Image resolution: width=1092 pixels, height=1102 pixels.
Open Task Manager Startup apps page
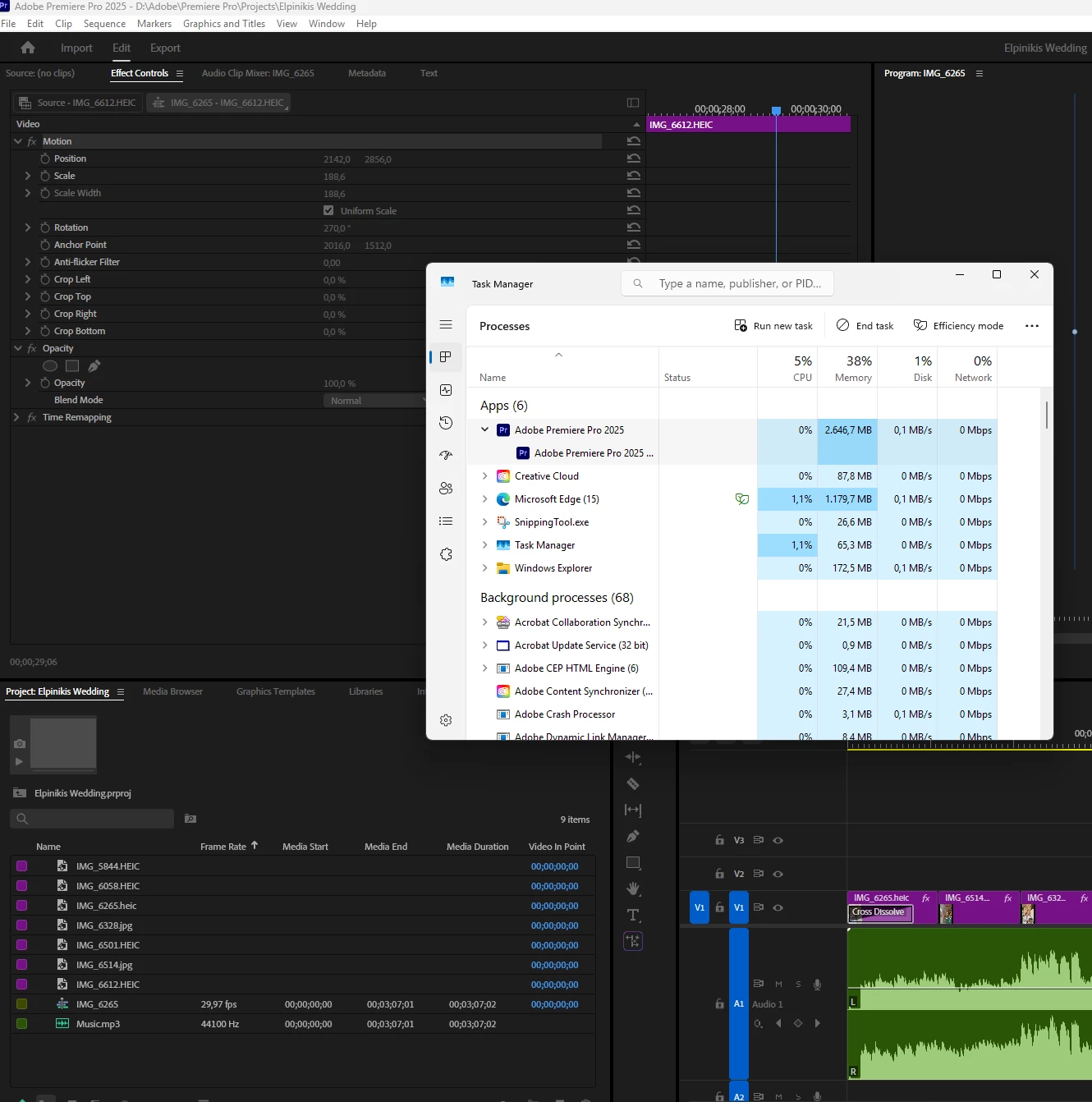(x=446, y=455)
